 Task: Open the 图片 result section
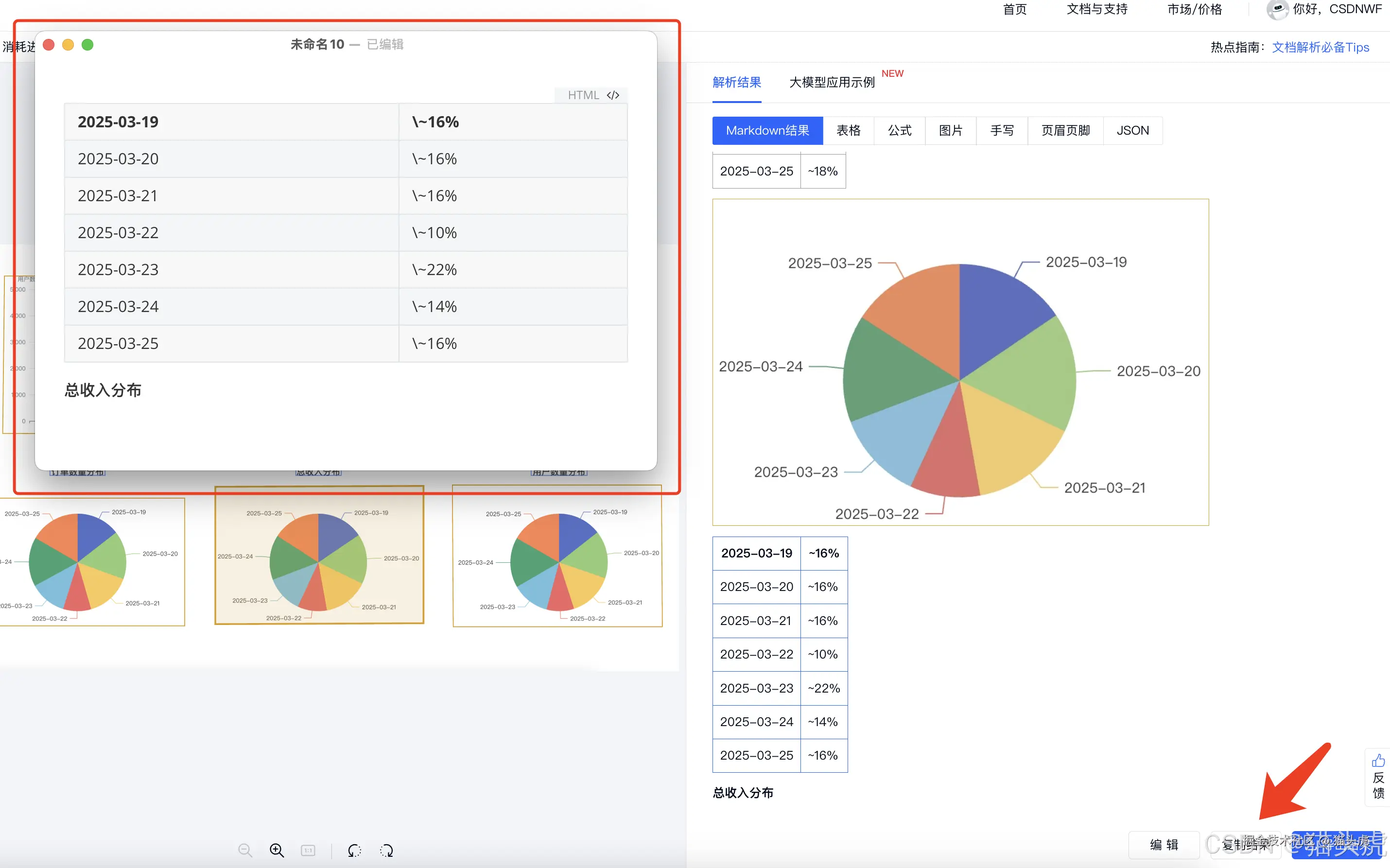[x=950, y=130]
